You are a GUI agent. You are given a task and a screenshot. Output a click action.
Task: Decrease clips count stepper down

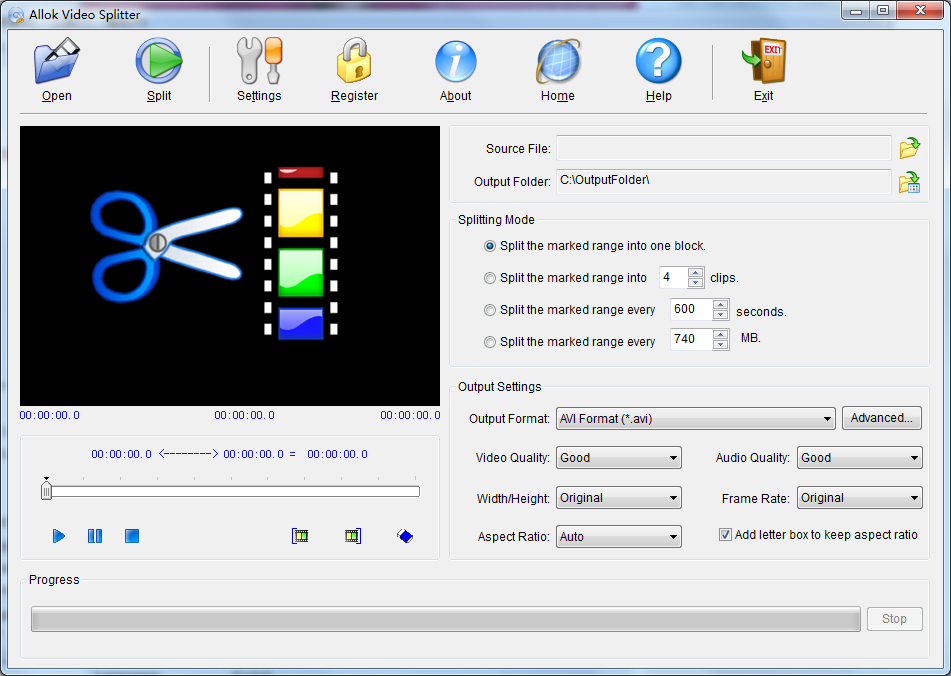point(696,283)
